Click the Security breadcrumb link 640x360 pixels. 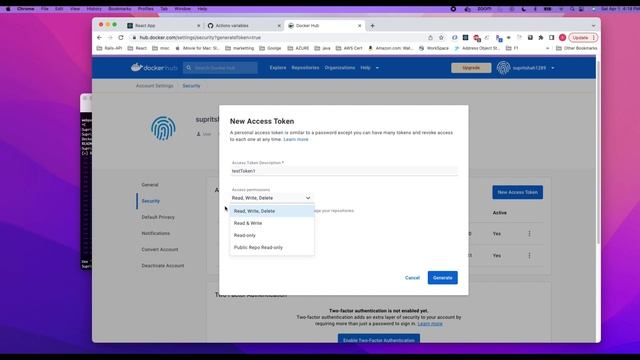[x=191, y=86]
